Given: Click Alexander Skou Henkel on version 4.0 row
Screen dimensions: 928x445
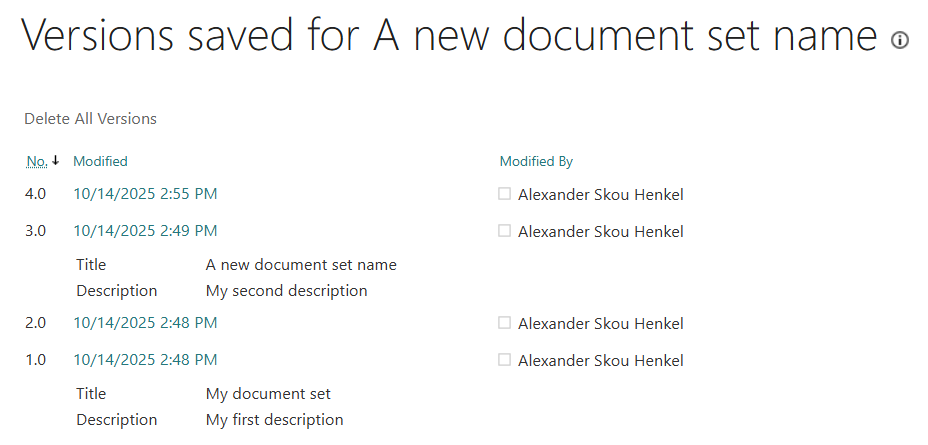Looking at the screenshot, I should coord(600,195).
